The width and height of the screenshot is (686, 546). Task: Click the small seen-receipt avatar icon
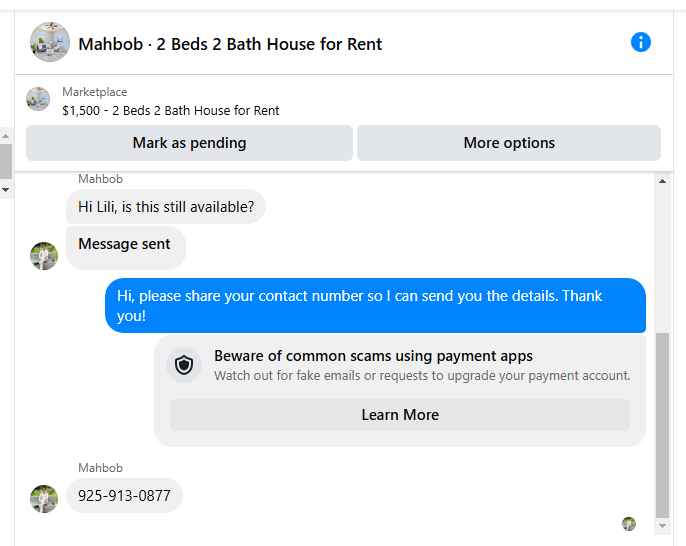(629, 523)
